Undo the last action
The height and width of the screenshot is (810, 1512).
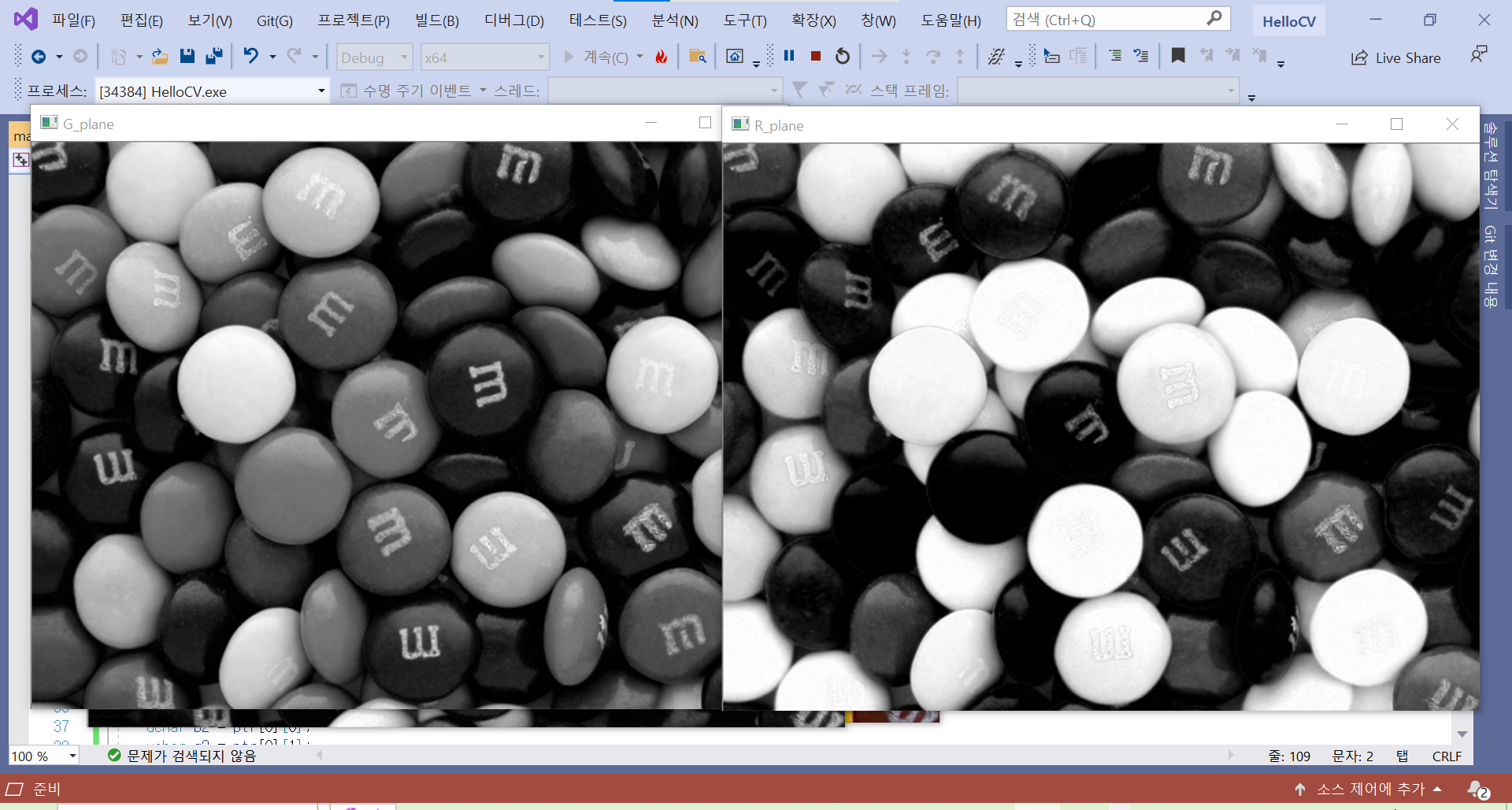point(250,57)
